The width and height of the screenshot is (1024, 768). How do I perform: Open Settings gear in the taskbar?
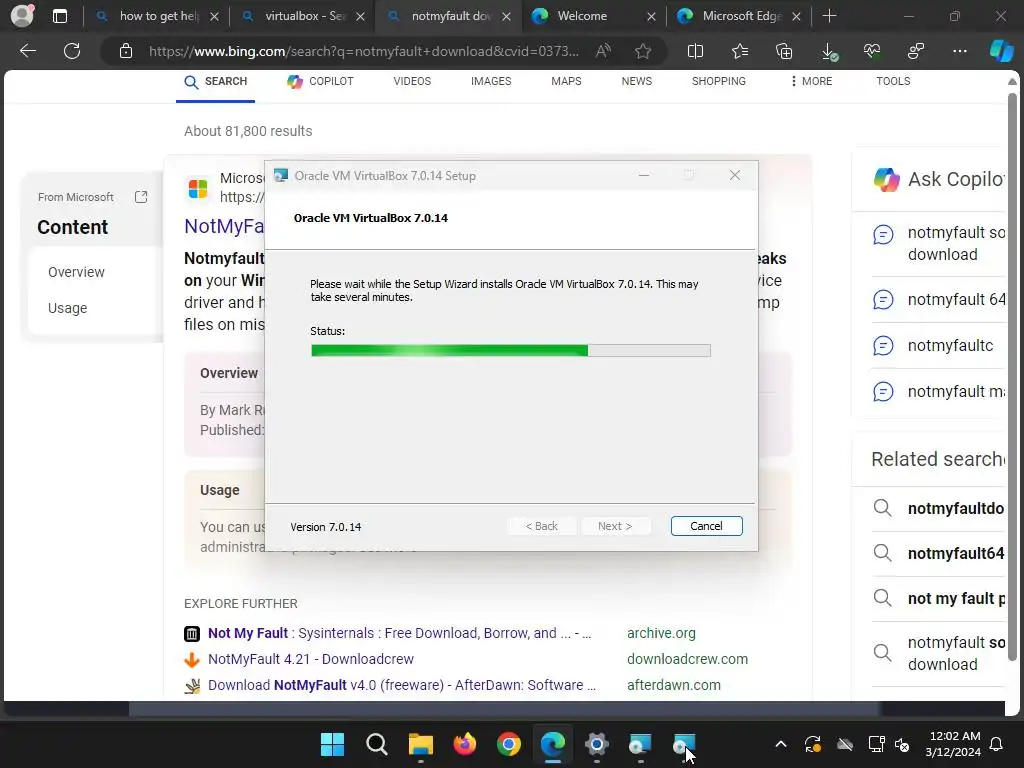pyautogui.click(x=596, y=744)
